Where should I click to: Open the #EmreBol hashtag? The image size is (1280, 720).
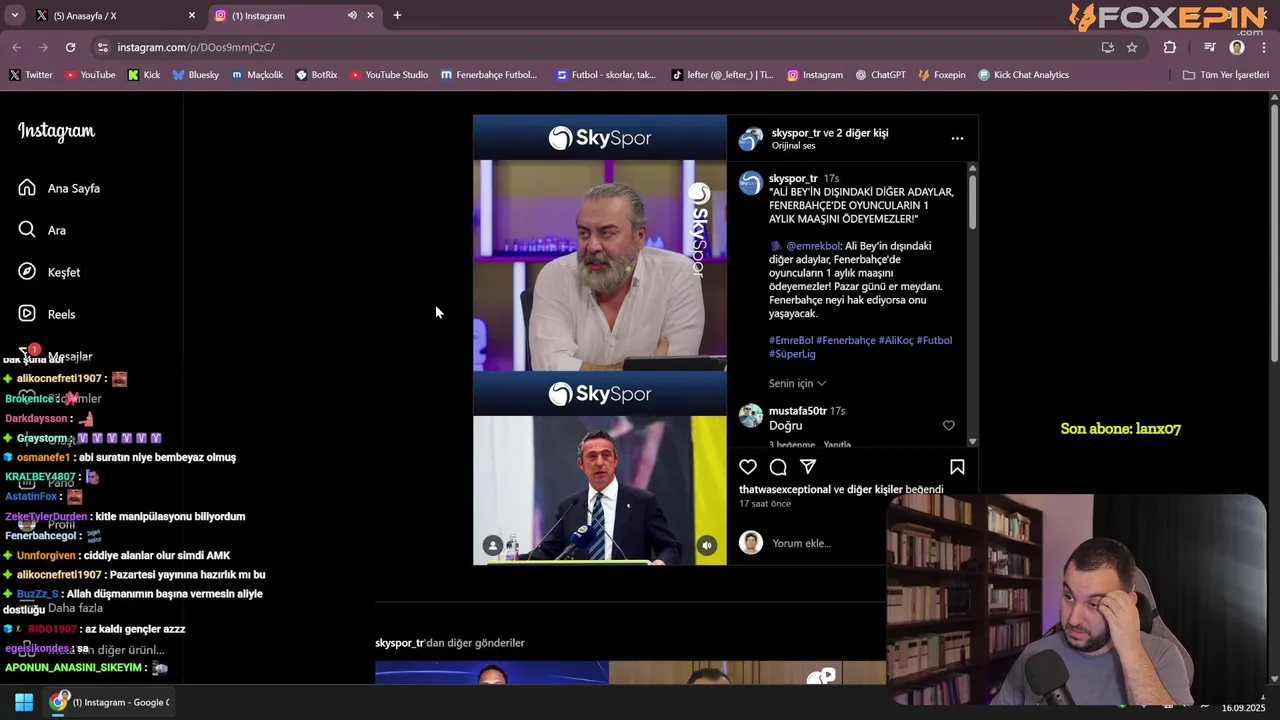pos(791,341)
